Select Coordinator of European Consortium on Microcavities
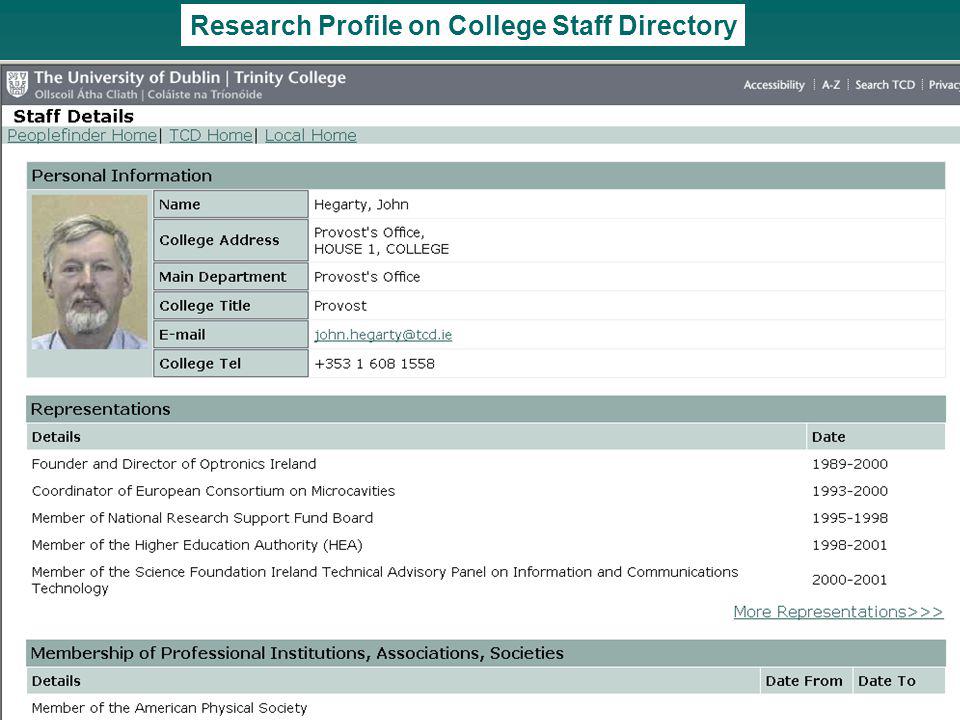Image resolution: width=960 pixels, height=720 pixels. coord(213,491)
